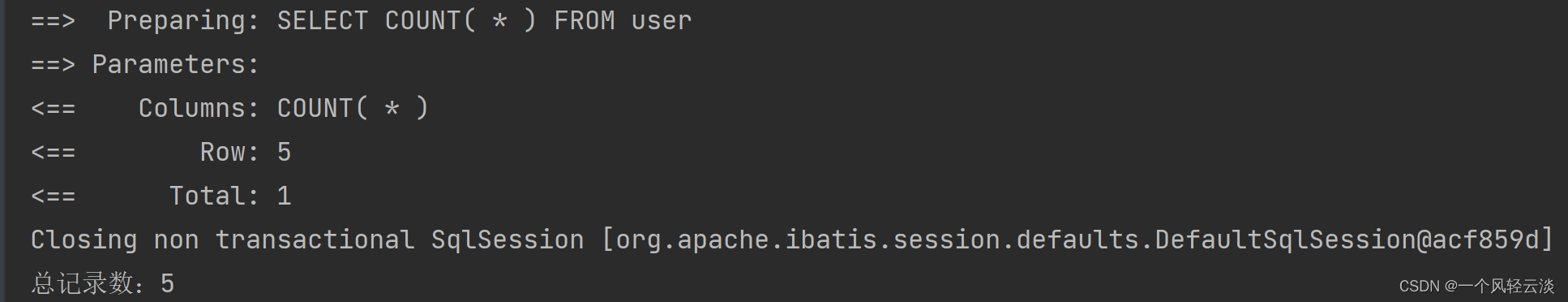Click the "Preparing:" label in the log

[183, 20]
